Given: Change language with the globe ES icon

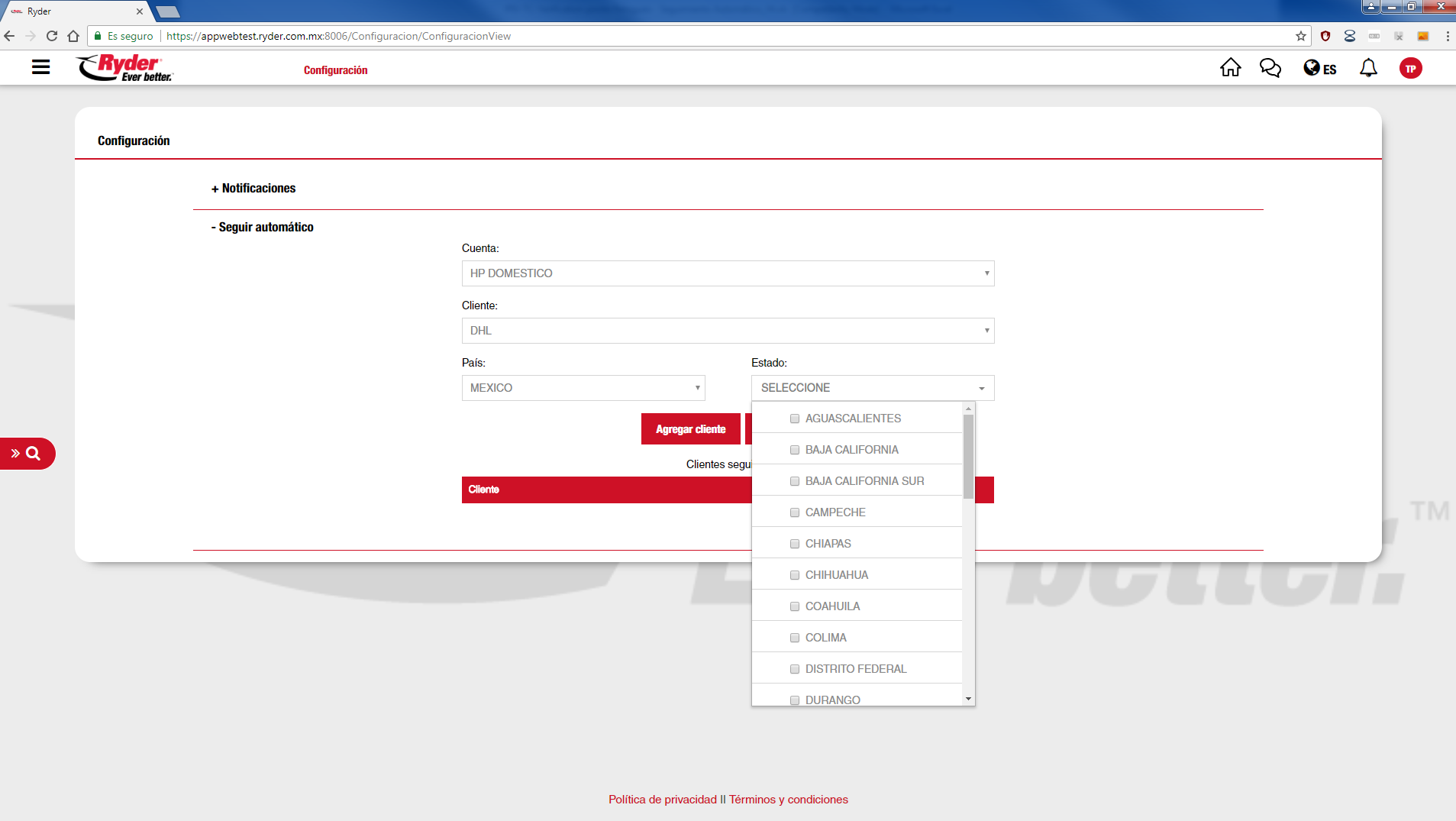Looking at the screenshot, I should point(1319,69).
